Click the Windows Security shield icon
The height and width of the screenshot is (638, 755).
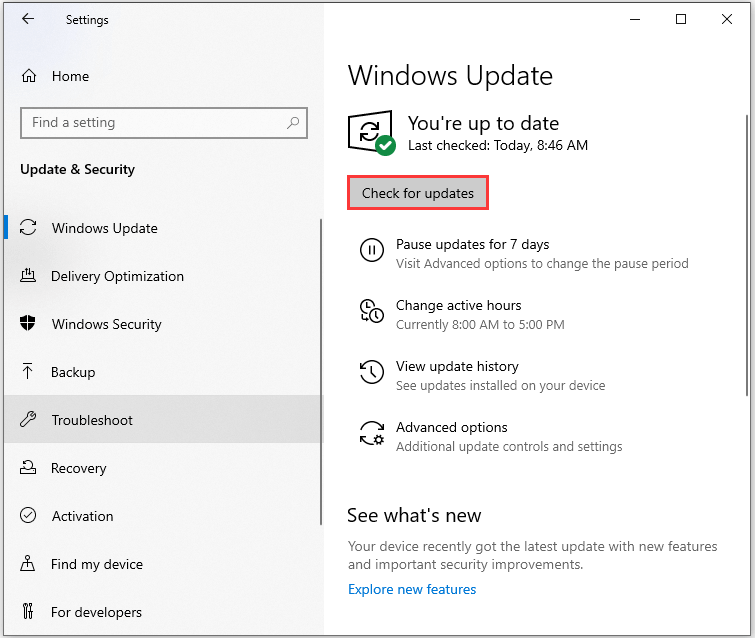[x=28, y=324]
